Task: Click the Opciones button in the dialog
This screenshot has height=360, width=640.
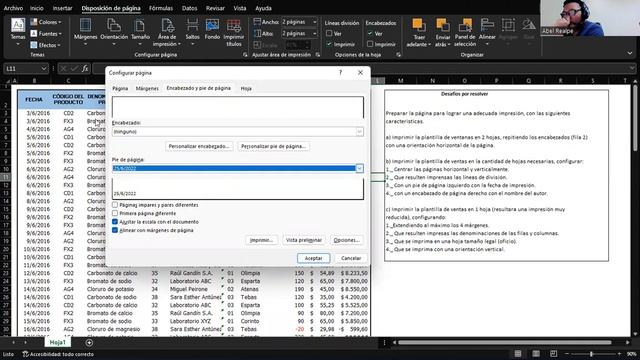Action: pos(346,240)
